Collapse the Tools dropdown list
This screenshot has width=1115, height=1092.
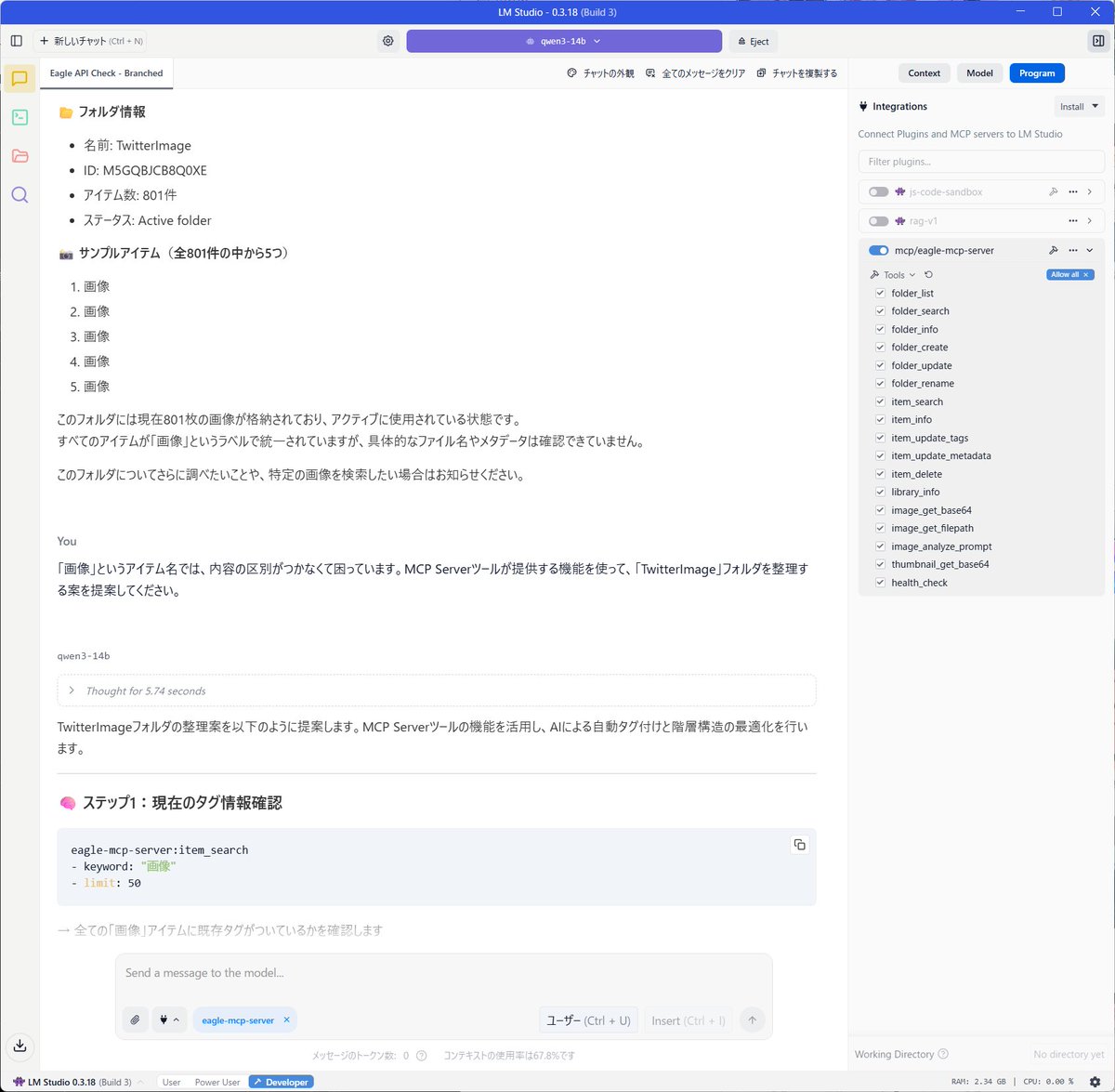[893, 275]
